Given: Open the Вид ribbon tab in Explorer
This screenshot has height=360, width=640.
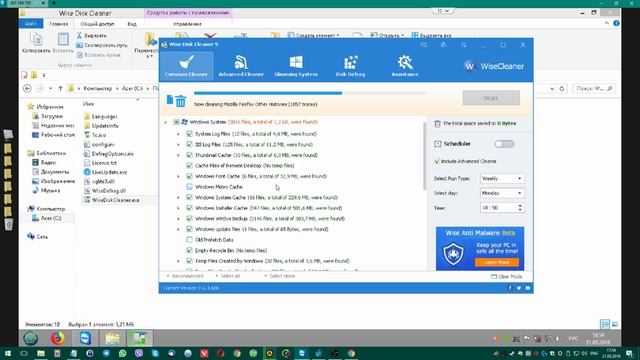Looking at the screenshot, I should (x=132, y=24).
